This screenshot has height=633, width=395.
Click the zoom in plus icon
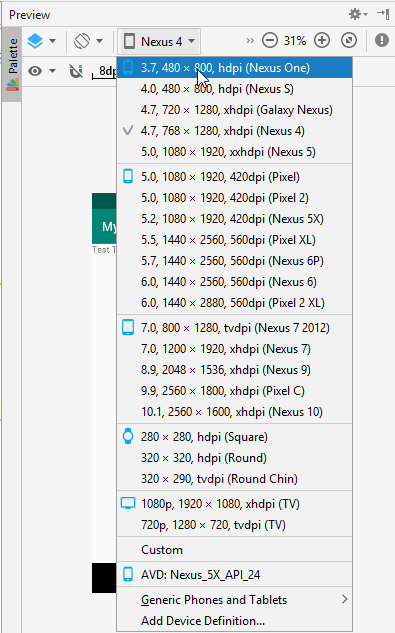(322, 40)
